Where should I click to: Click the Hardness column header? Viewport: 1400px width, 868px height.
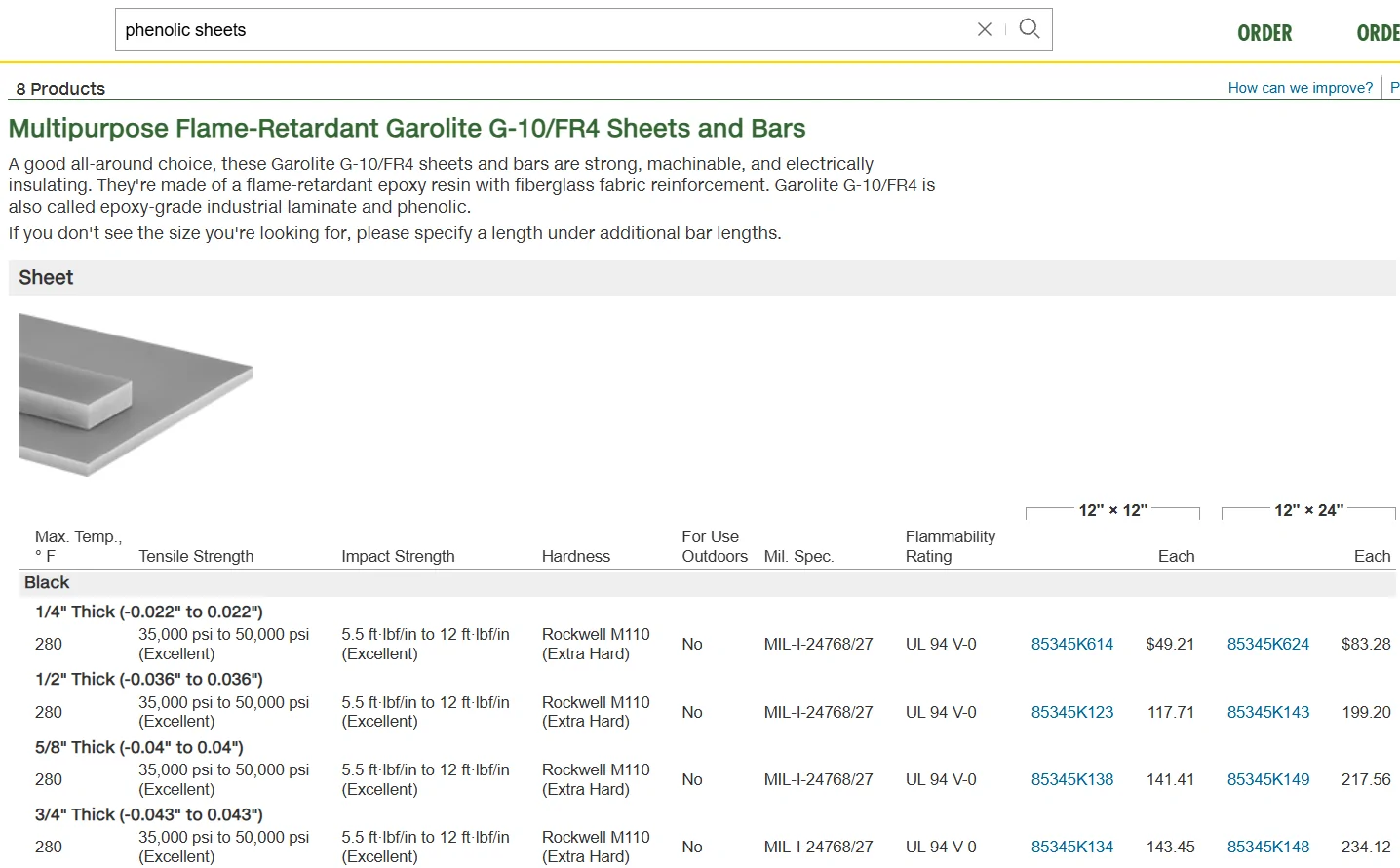pyautogui.click(x=576, y=557)
